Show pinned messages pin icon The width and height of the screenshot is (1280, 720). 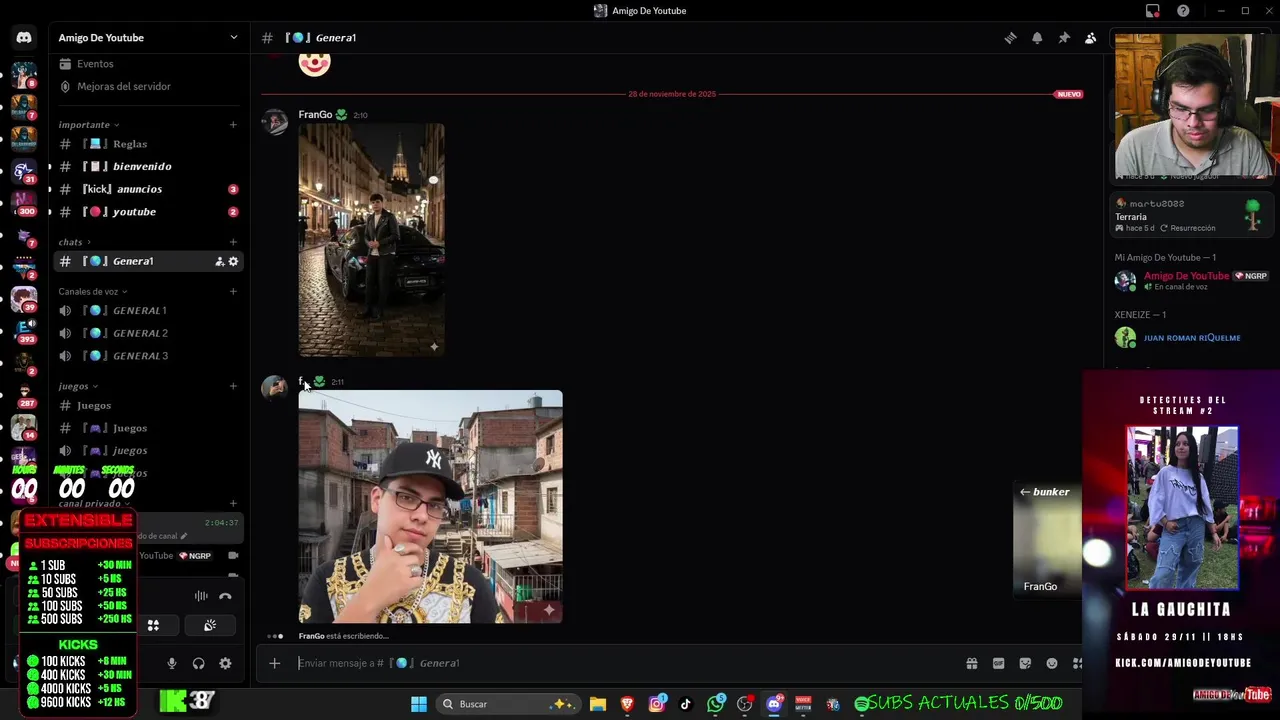click(1064, 38)
